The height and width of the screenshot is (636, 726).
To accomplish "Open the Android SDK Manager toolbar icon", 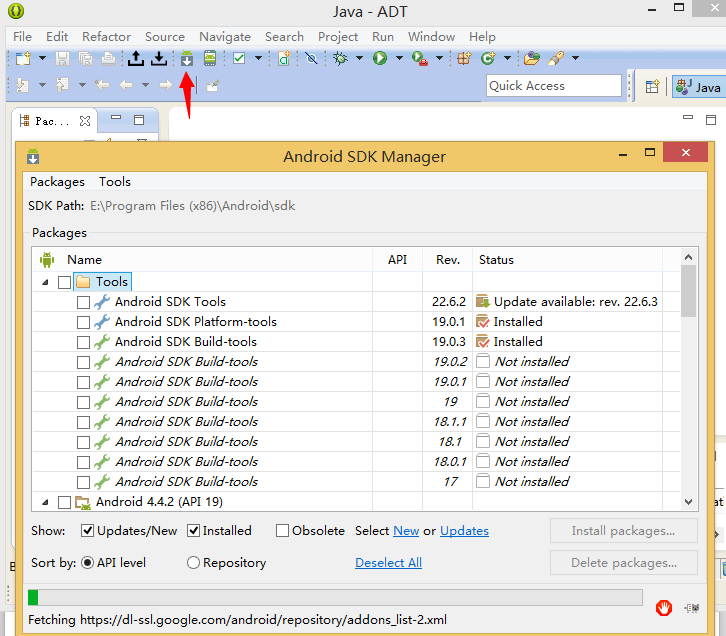I will (x=187, y=58).
